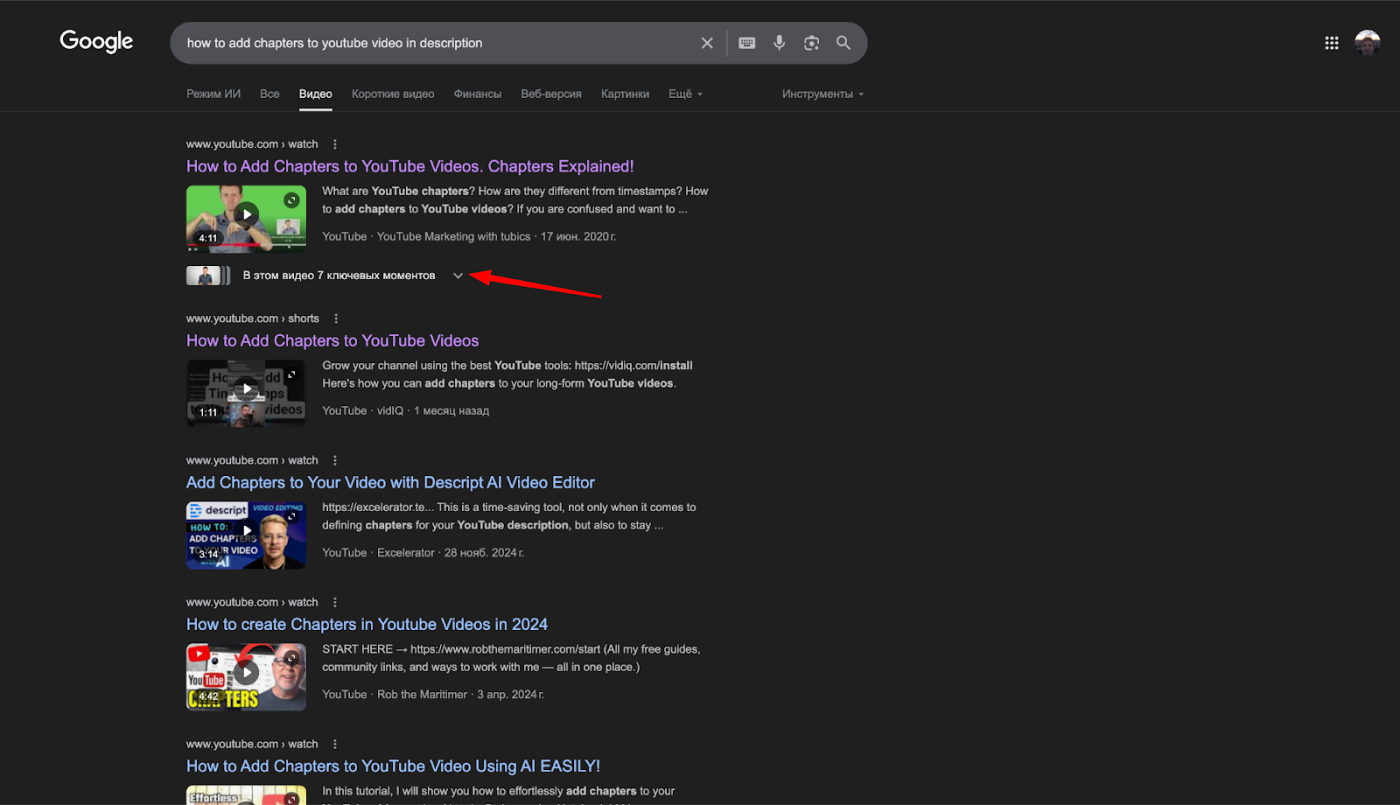Viewport: 1400px width, 805px height.
Task: Play the Rob the Maritimer video thumbnail
Action: (x=246, y=677)
